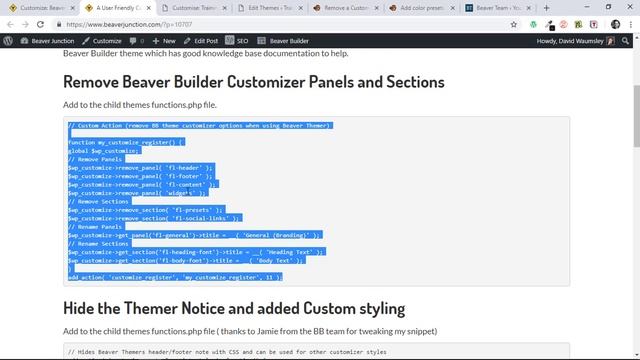This screenshot has width=640, height=360.
Task: Switch to Customise: Training tab
Action: coord(194,8)
